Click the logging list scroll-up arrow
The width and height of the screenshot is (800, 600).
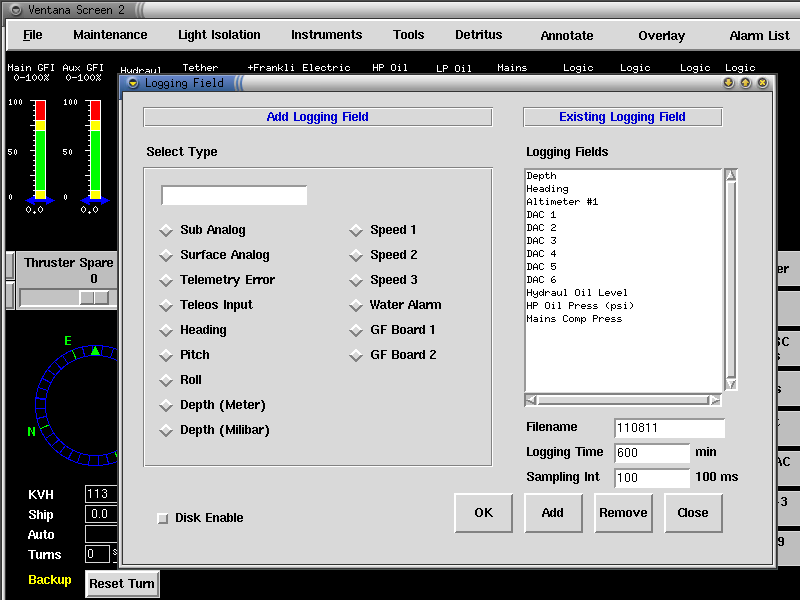pyautogui.click(x=731, y=176)
